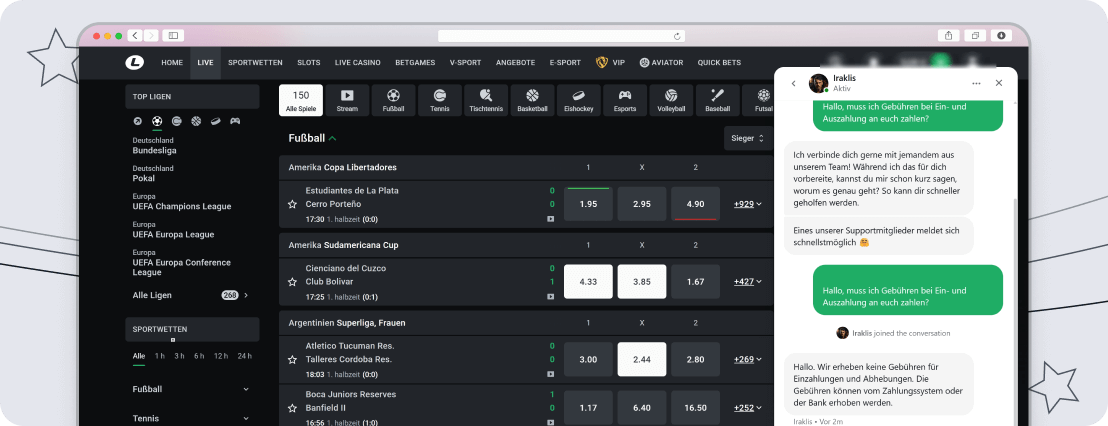Image resolution: width=1108 pixels, height=426 pixels.
Task: Select the 6 h time filter
Action: 199,356
